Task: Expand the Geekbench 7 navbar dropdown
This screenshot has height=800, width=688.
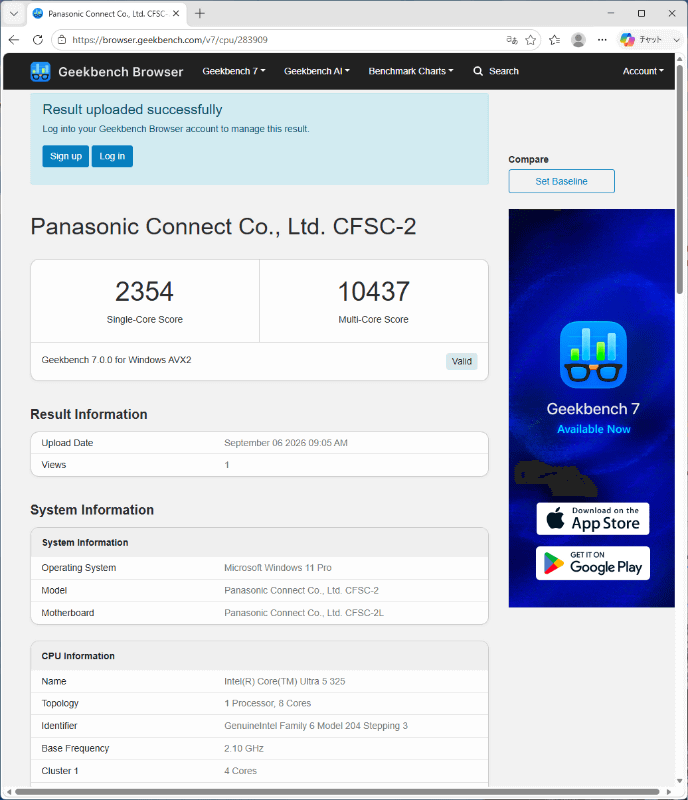Action: coord(234,71)
